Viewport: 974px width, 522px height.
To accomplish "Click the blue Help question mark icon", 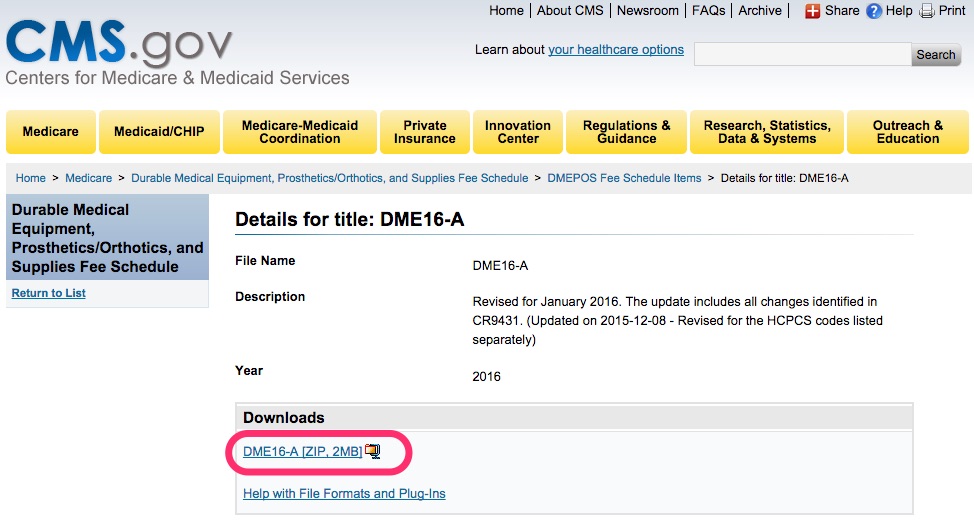I will (x=874, y=11).
